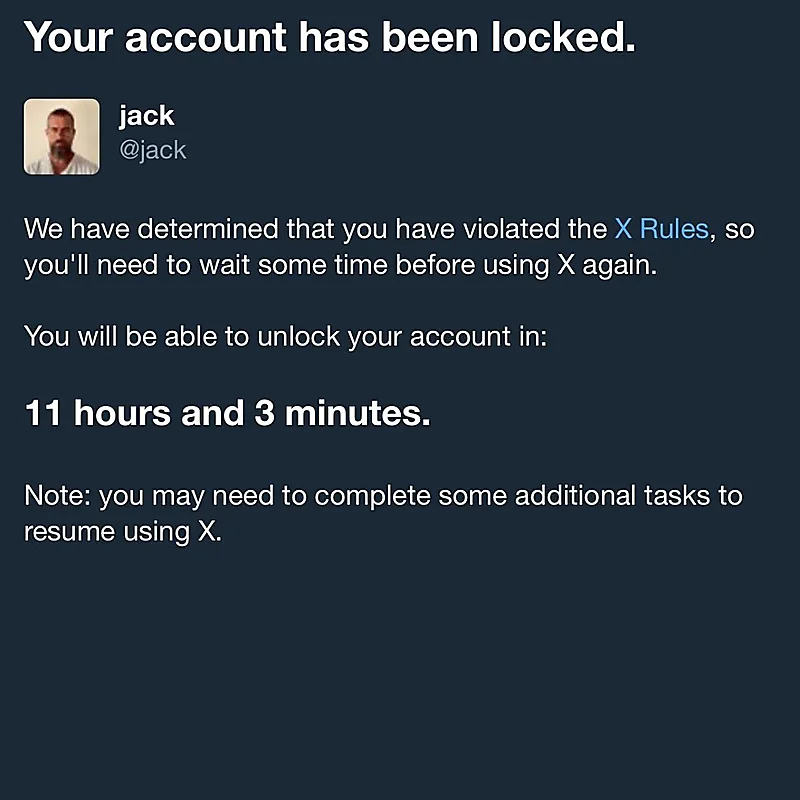800x800 pixels.
Task: Click the word 'unlock' in the message
Action: click(298, 337)
